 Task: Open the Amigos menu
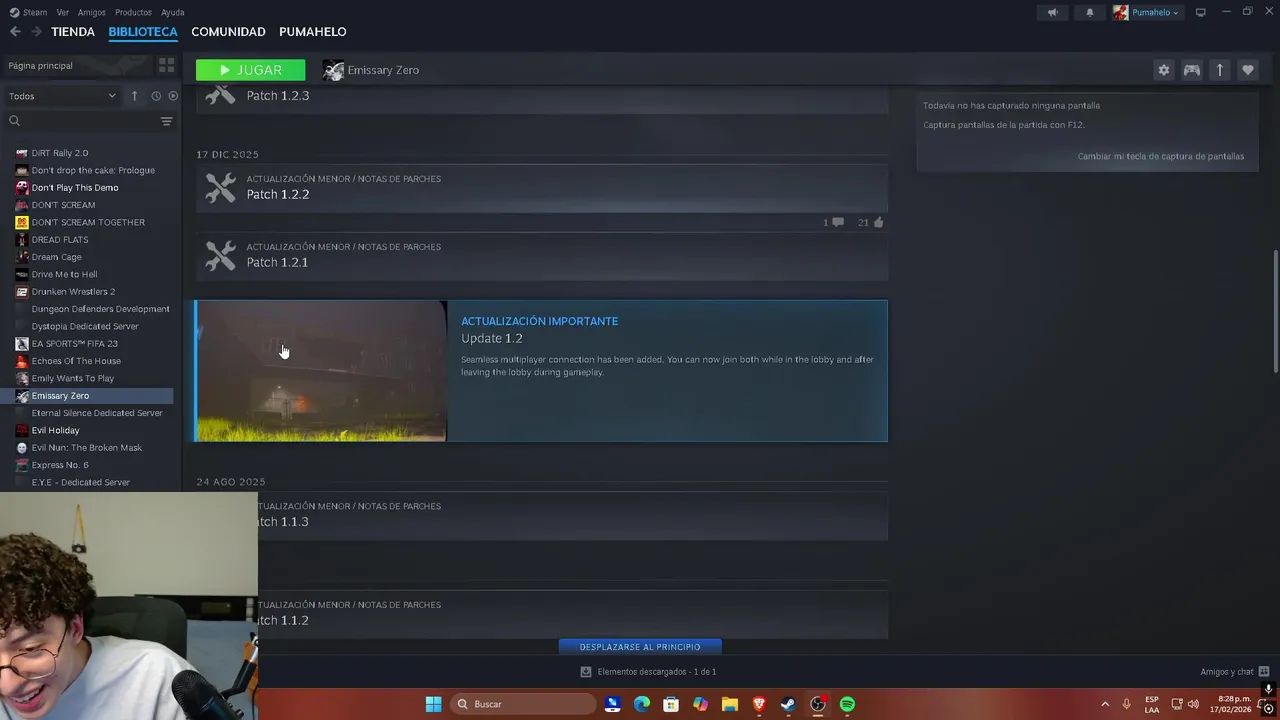coord(92,12)
